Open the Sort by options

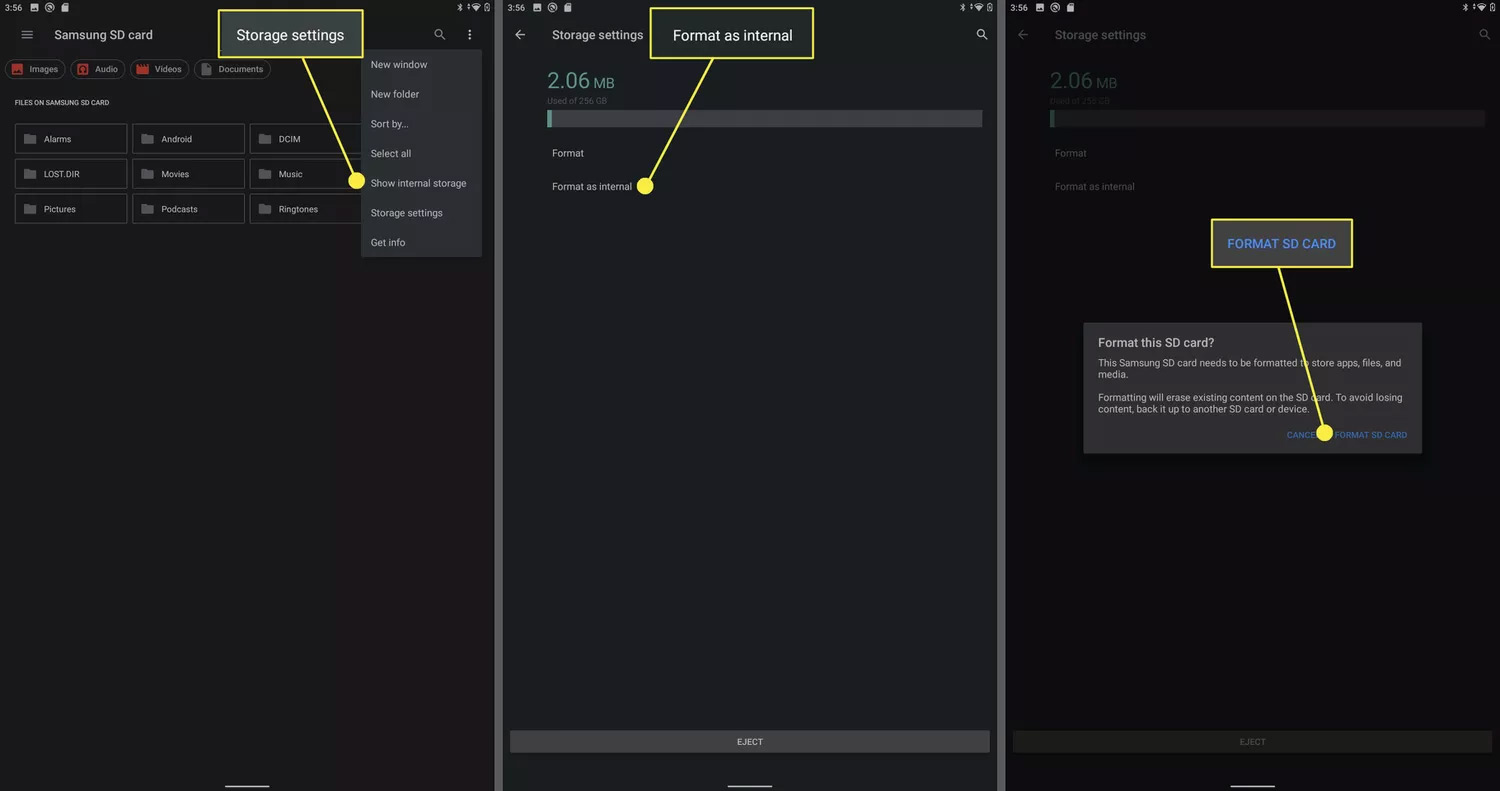click(x=389, y=123)
